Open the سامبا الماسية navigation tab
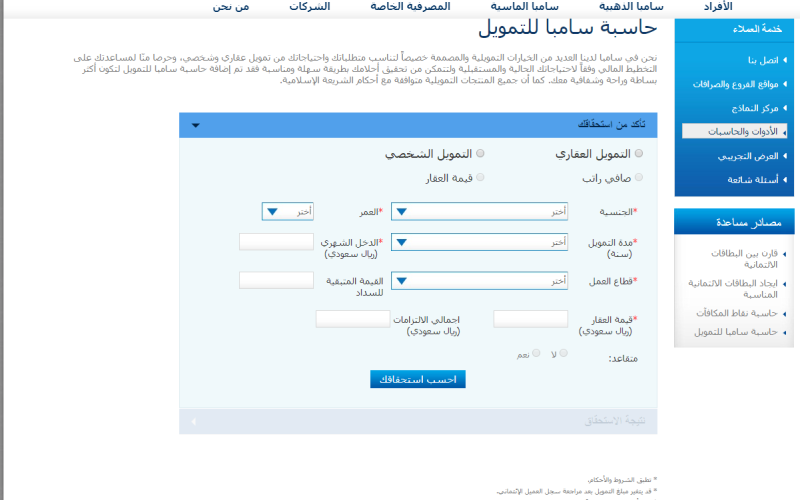This screenshot has width=800, height=500. (524, 7)
